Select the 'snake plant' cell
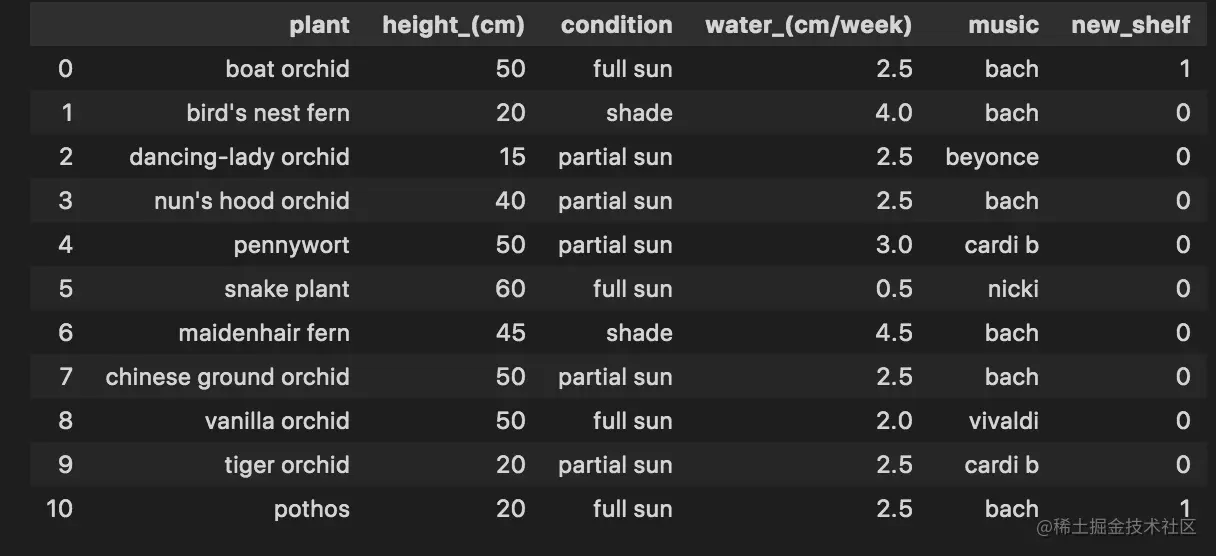 click(286, 289)
